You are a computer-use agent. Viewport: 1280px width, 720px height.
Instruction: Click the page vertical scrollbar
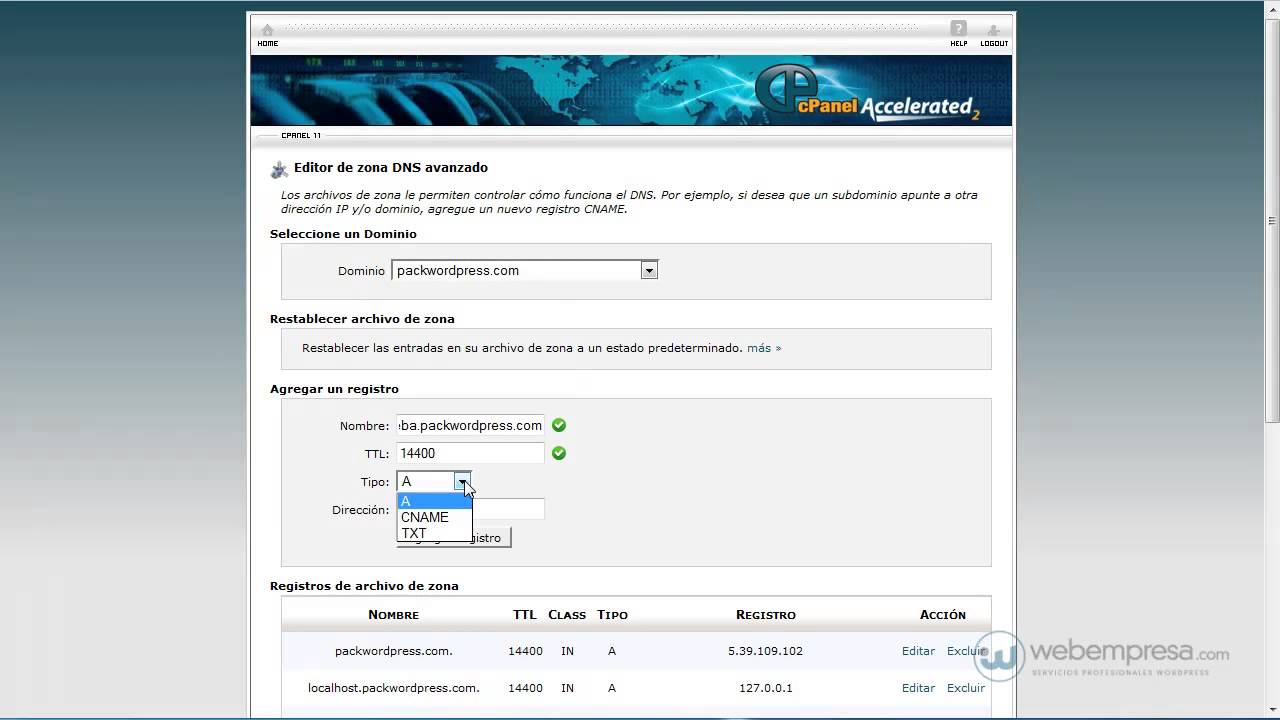[x=1272, y=220]
